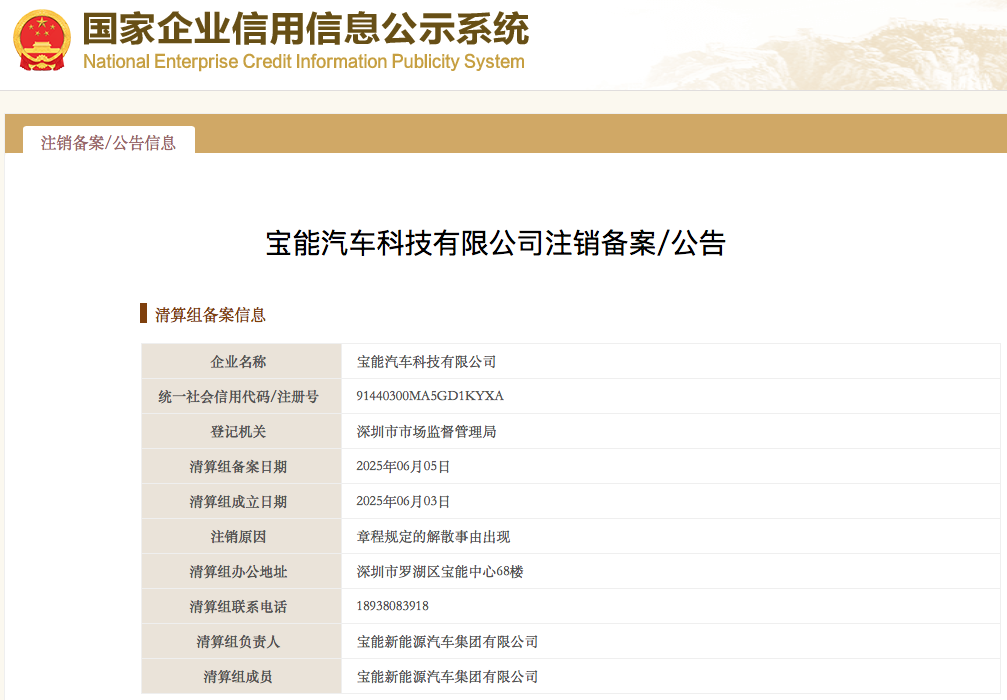Select credit code 91440300MA5GD1KYXA
Screen dimensions: 1007x700
[x=430, y=396]
